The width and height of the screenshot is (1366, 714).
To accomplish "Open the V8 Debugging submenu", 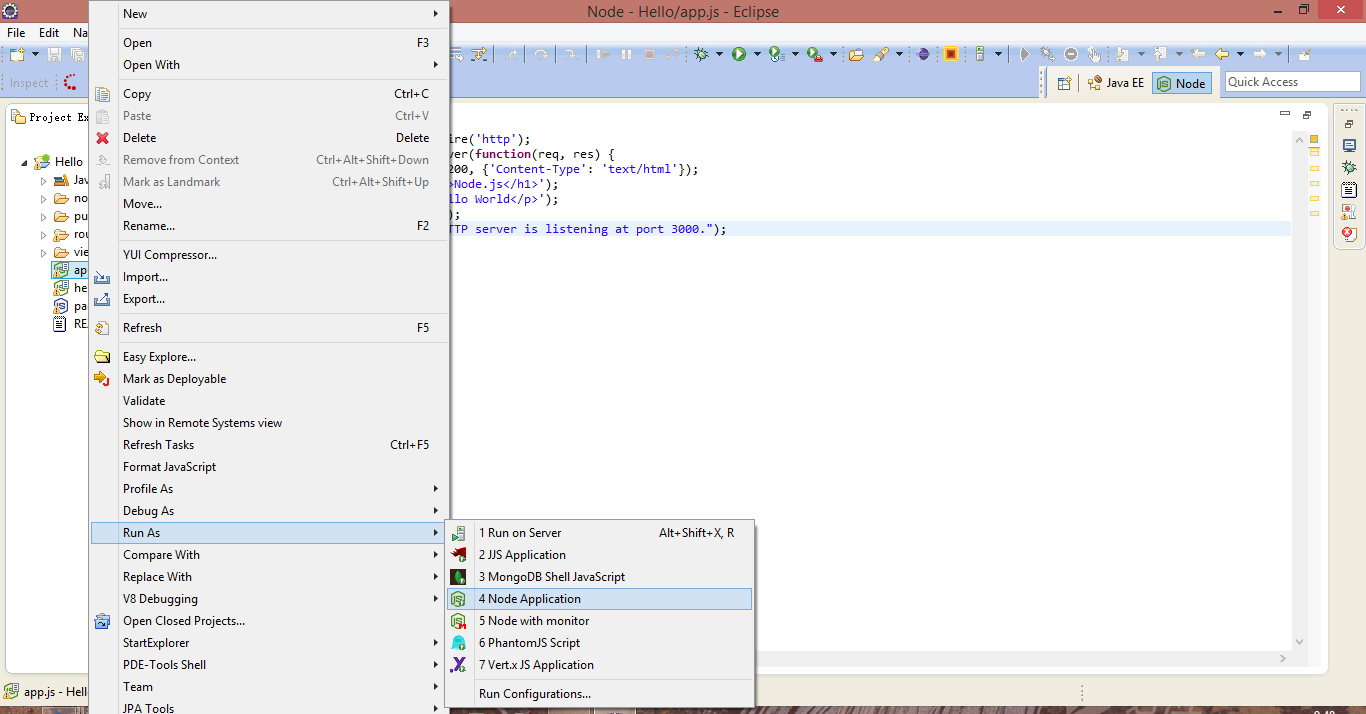I will [270, 599].
